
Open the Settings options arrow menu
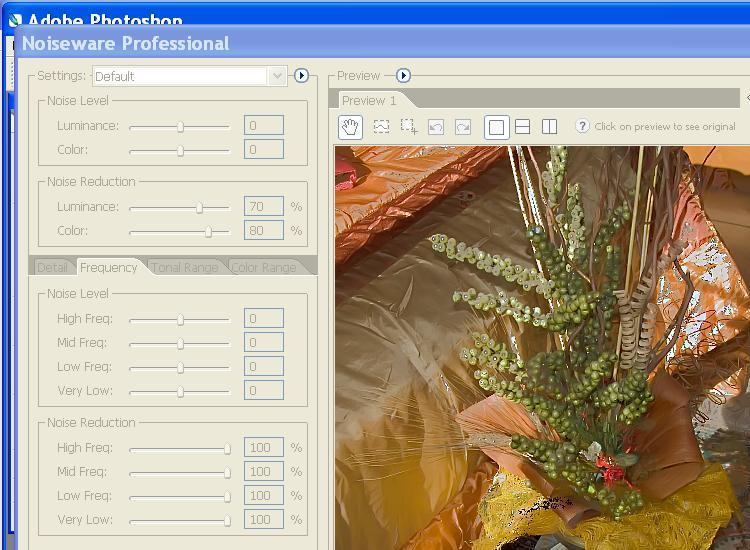pos(301,76)
